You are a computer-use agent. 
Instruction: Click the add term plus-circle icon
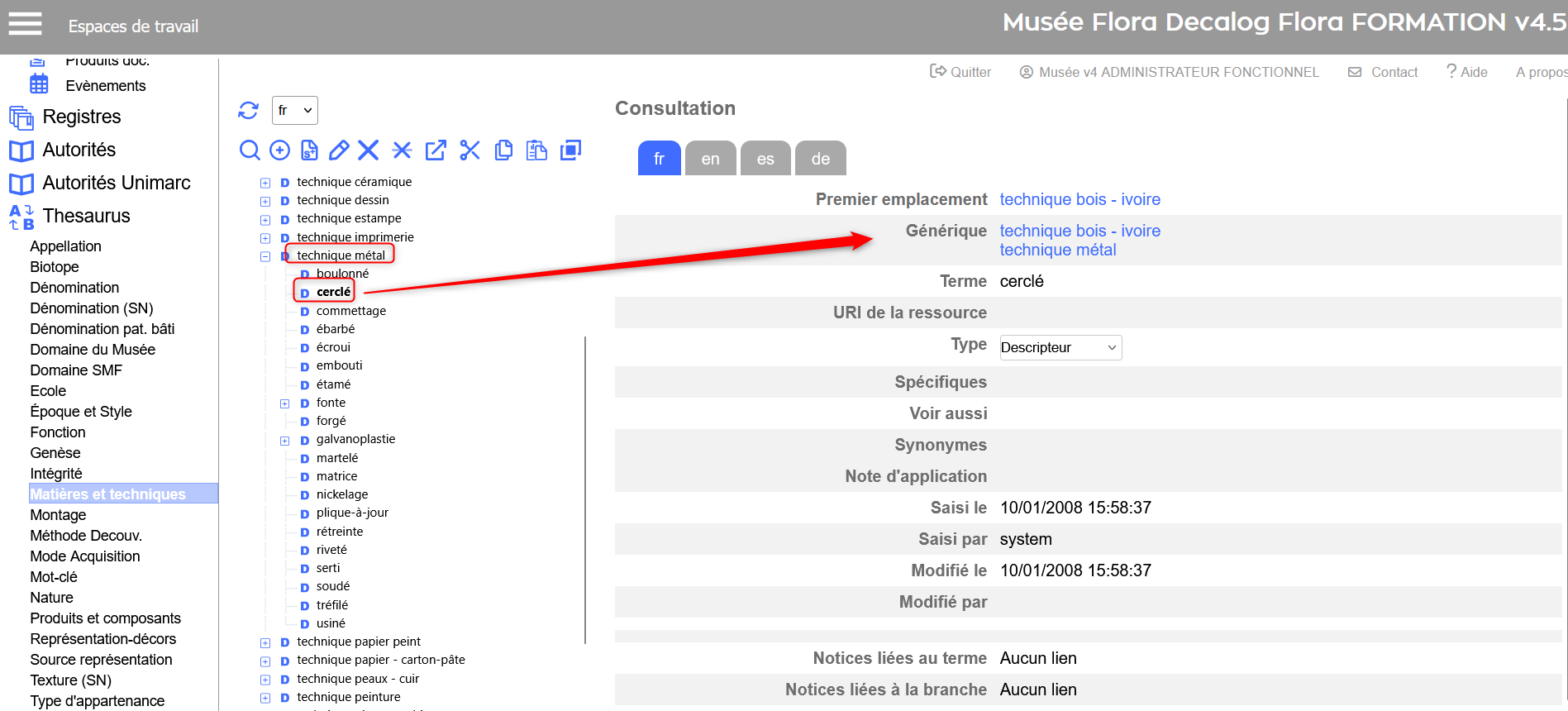coord(280,150)
